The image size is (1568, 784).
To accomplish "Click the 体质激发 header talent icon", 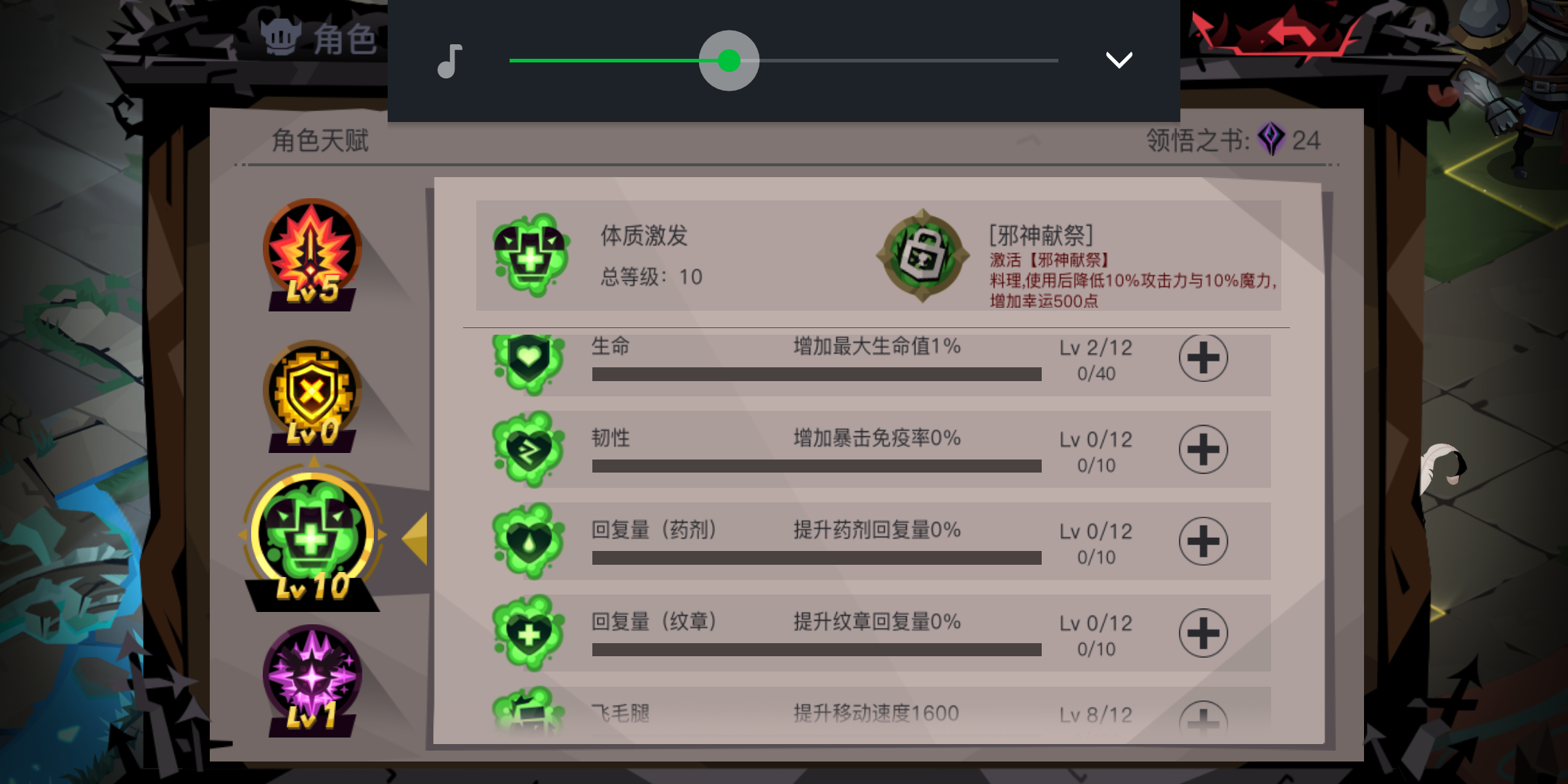I will pos(531,256).
